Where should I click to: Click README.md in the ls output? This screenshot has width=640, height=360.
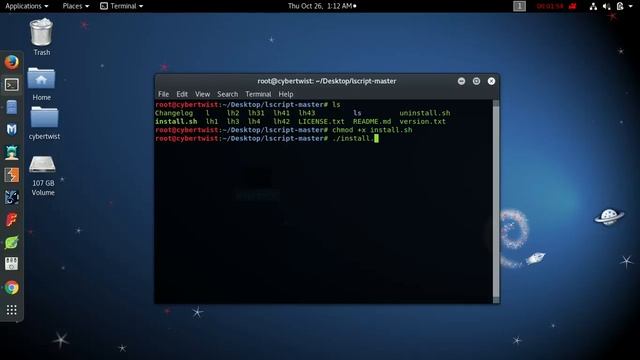tap(372, 122)
